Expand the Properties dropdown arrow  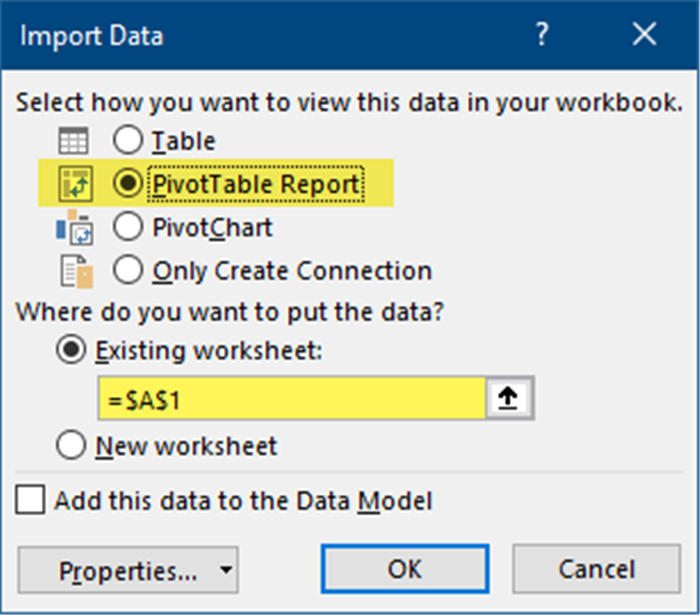pyautogui.click(x=225, y=571)
